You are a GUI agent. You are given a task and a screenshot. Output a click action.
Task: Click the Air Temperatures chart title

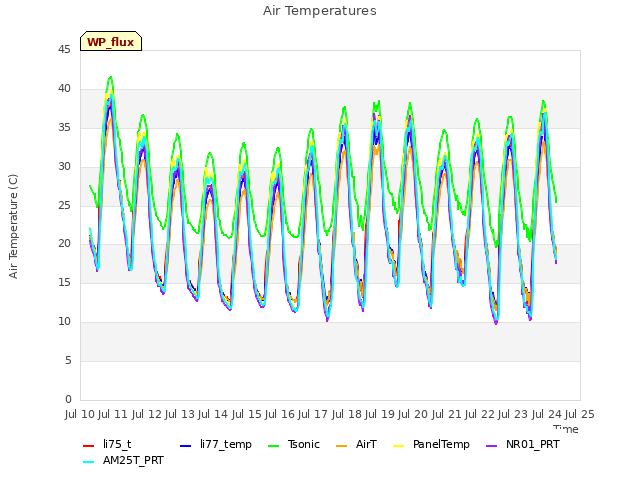[320, 11]
